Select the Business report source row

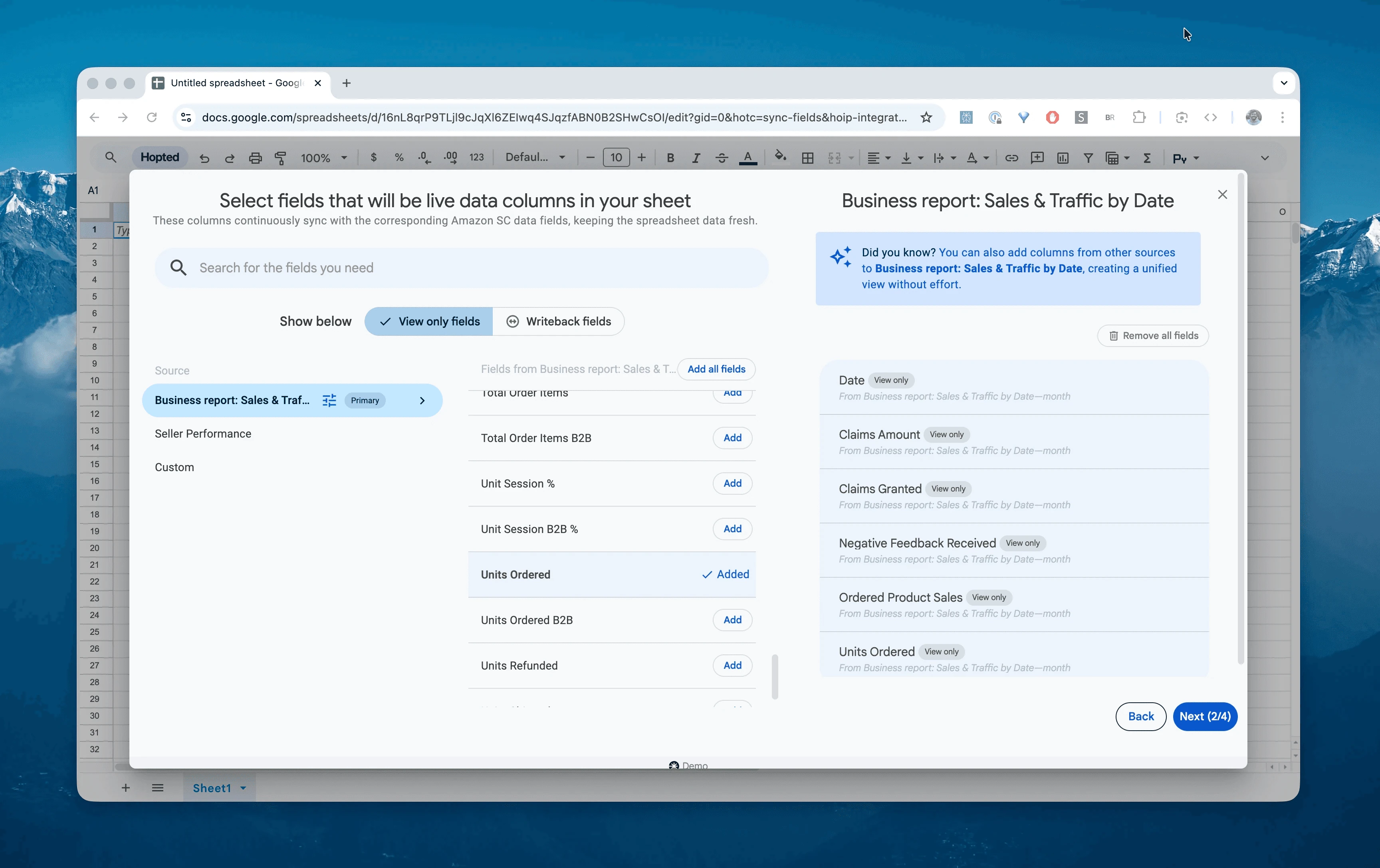[292, 400]
